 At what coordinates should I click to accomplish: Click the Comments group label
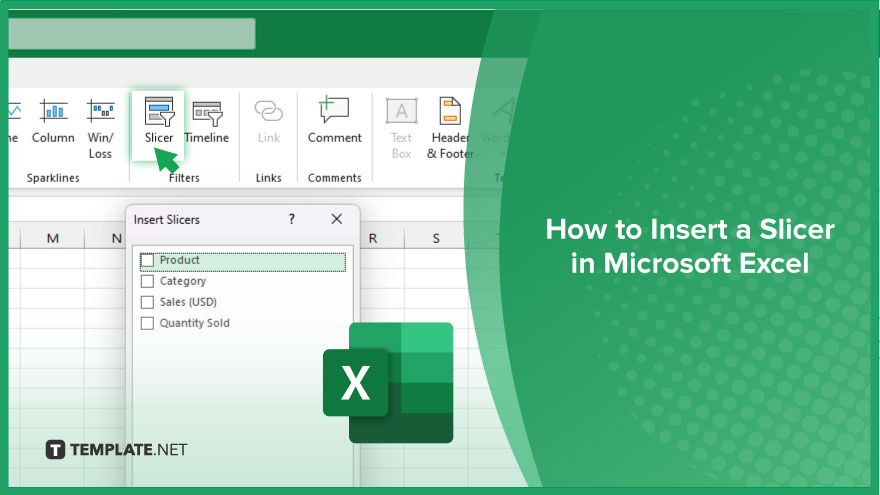click(334, 178)
